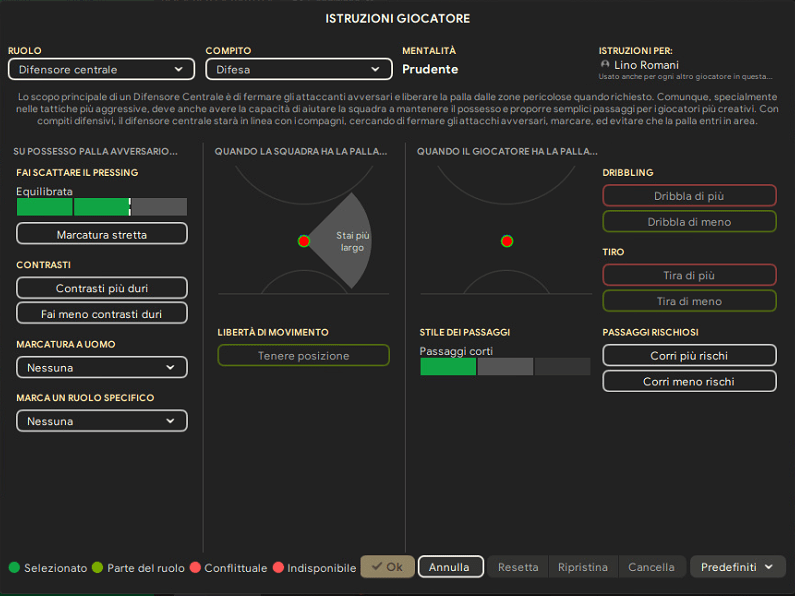Click the Resetta button
The height and width of the screenshot is (596, 795).
click(x=518, y=567)
